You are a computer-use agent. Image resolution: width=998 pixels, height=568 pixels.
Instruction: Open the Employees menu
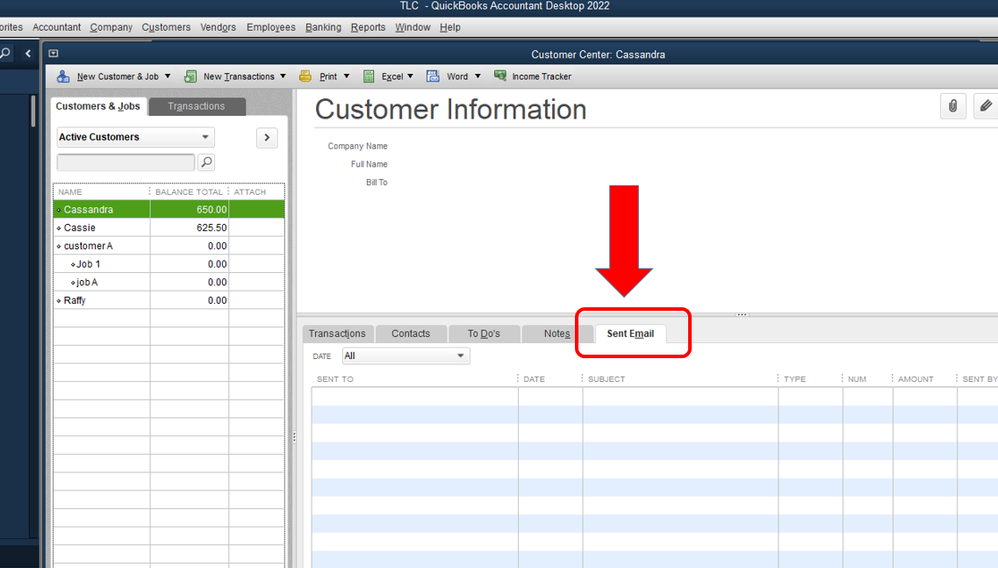(271, 27)
